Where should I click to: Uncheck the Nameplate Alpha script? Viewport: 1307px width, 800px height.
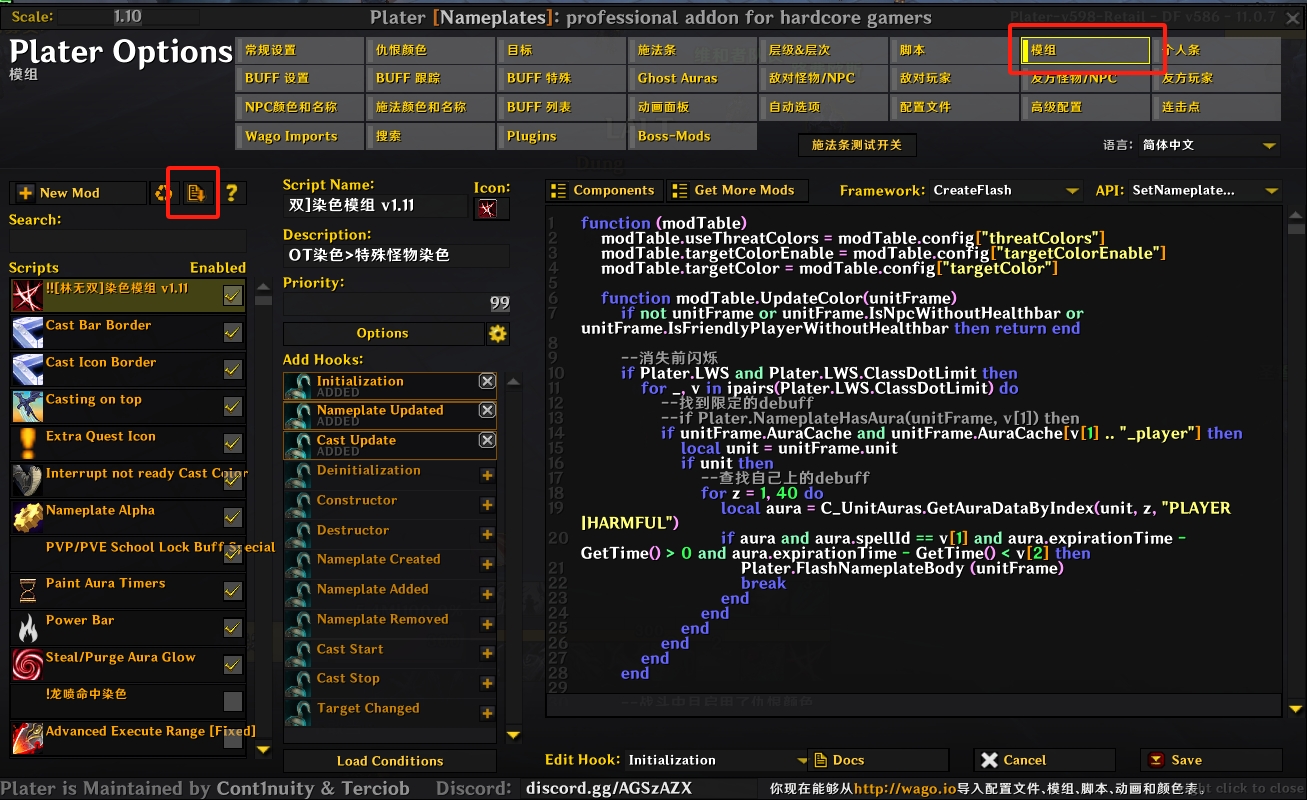232,518
